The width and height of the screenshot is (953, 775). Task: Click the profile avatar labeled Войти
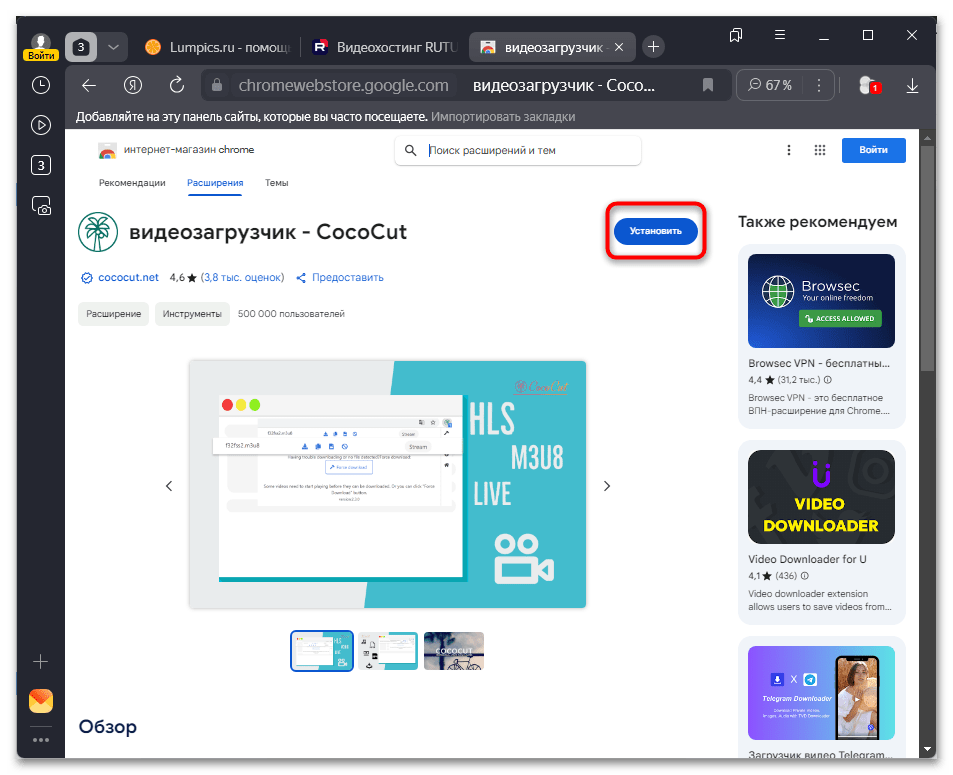[x=41, y=47]
